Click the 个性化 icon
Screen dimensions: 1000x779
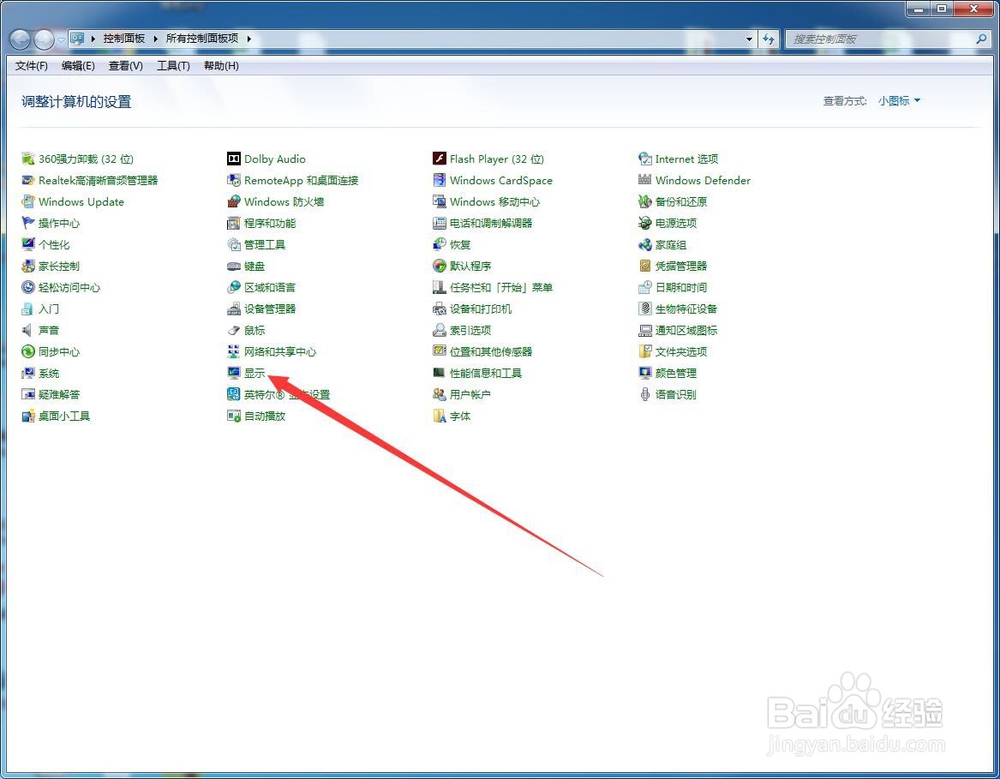click(x=27, y=244)
